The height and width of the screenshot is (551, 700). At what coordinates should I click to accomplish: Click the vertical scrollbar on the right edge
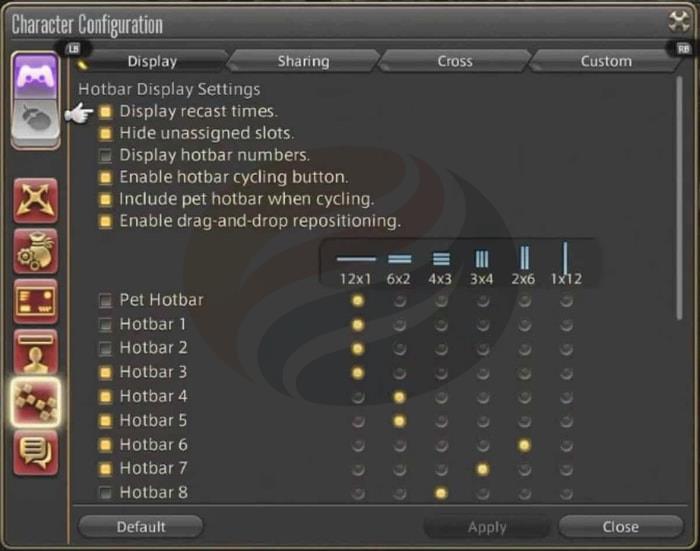pos(682,200)
